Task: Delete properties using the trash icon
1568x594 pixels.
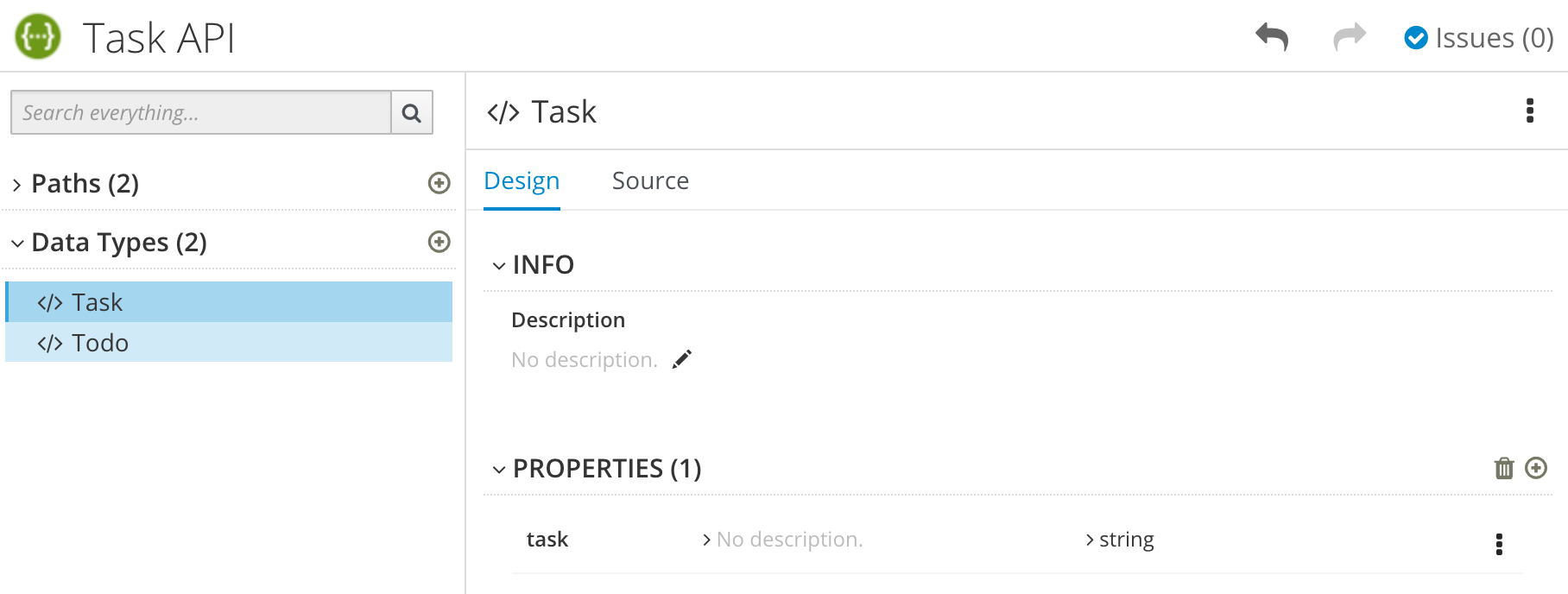Action: pos(1504,468)
